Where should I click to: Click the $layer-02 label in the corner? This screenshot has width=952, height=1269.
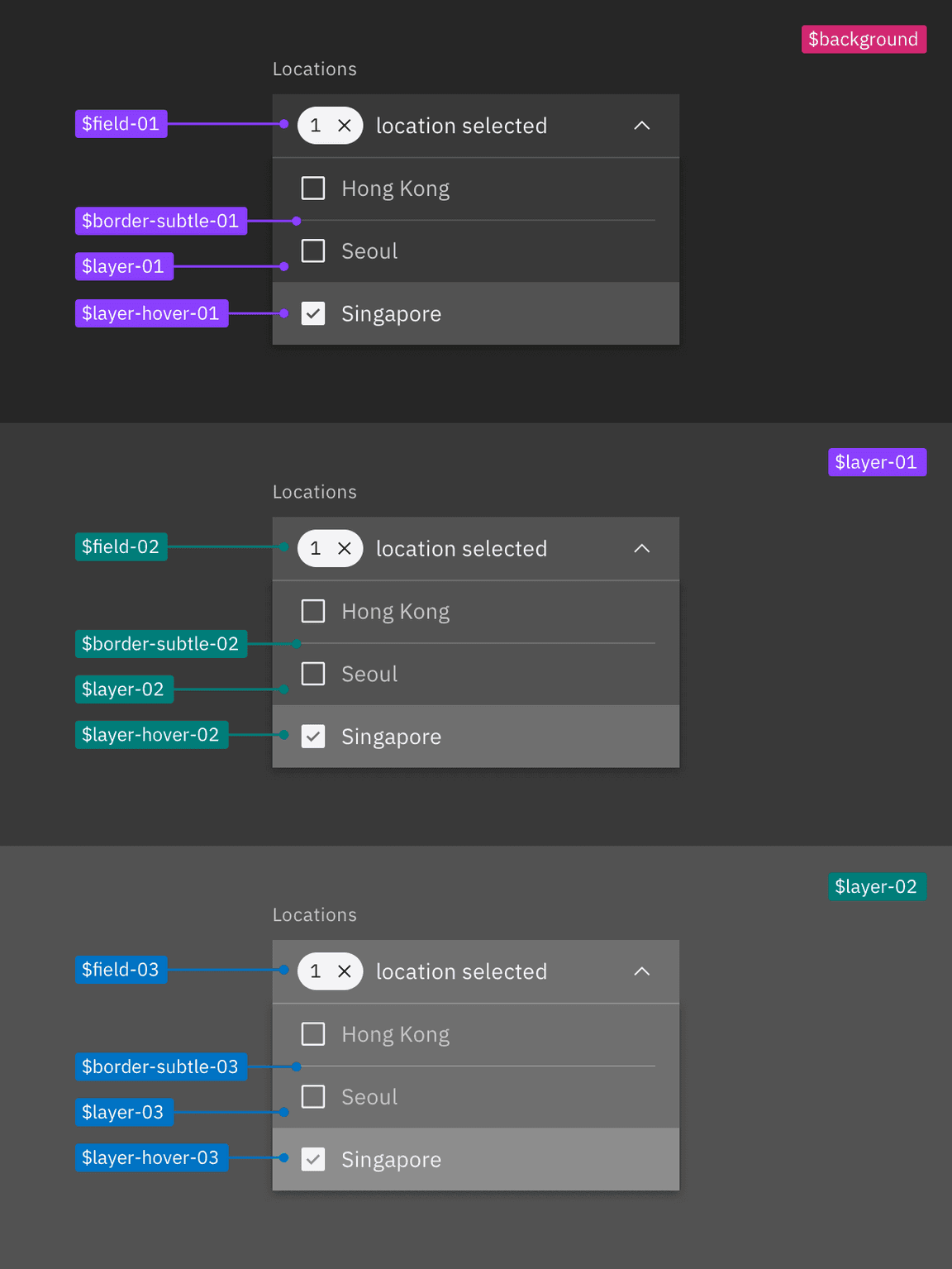click(878, 886)
